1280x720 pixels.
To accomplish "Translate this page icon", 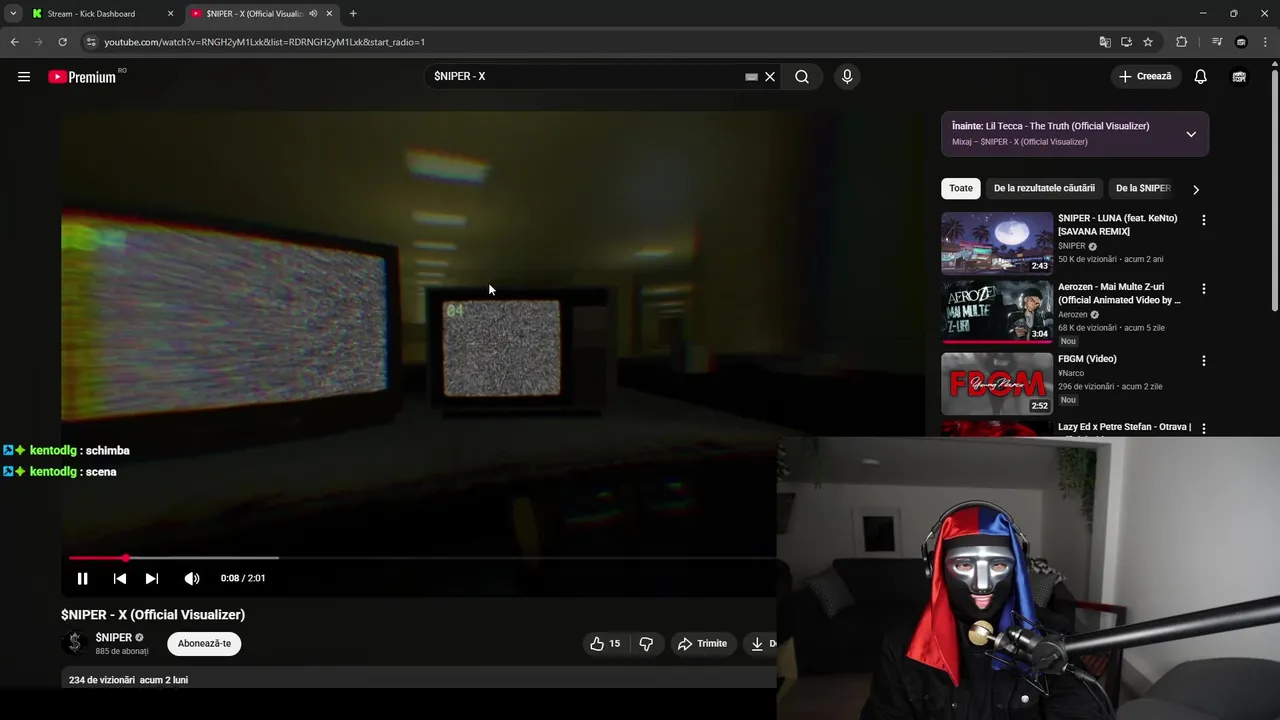I will click(x=1105, y=42).
